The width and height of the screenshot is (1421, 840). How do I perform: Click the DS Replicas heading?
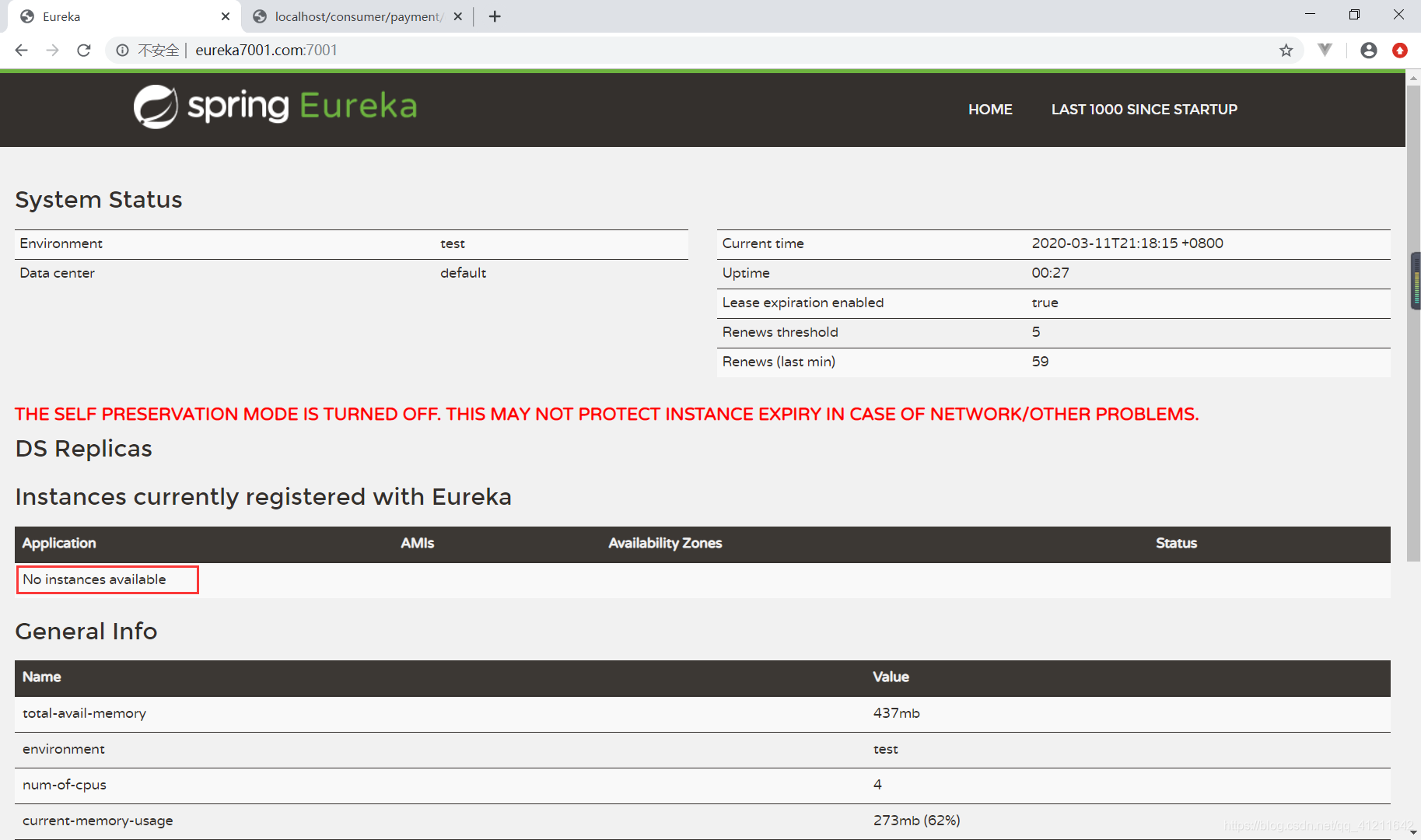(83, 449)
